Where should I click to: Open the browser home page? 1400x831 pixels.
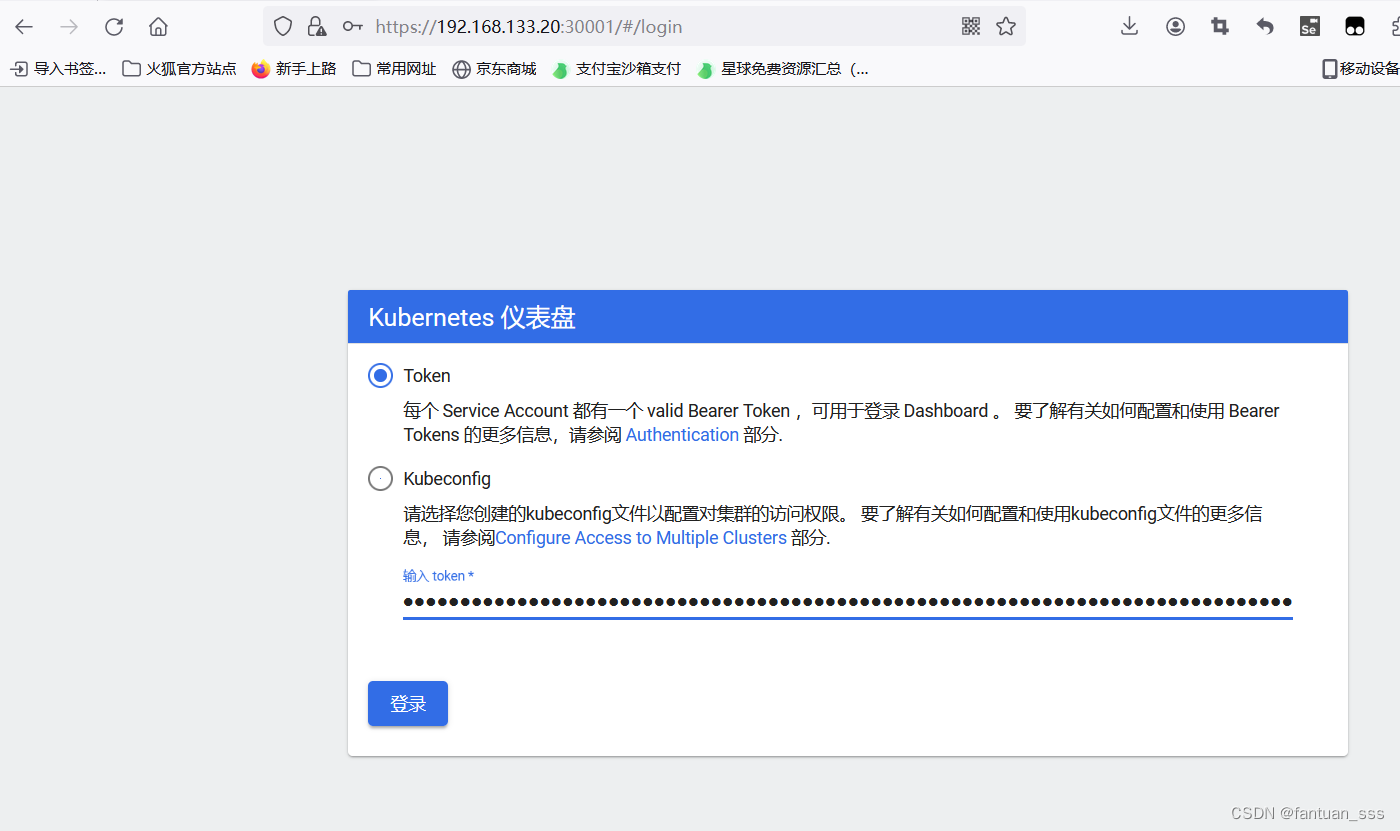158,27
